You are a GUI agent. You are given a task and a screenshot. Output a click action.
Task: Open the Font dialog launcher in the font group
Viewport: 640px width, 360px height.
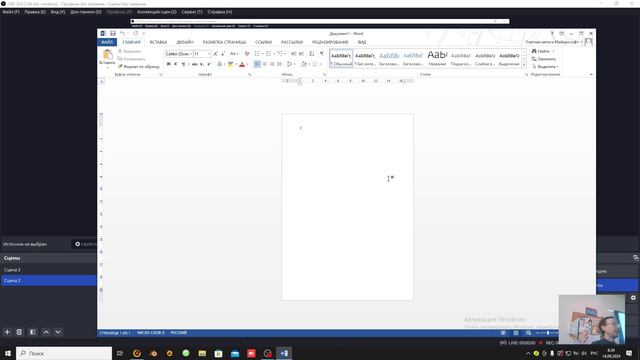(249, 75)
